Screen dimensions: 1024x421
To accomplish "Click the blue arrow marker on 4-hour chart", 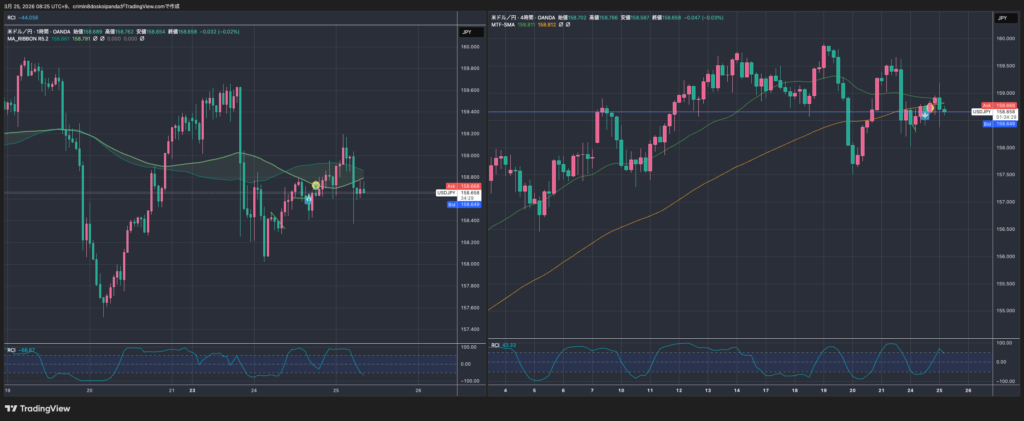I will coord(925,116).
